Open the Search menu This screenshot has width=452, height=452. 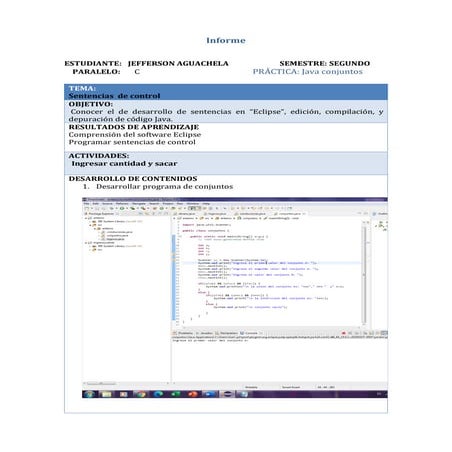point(154,204)
